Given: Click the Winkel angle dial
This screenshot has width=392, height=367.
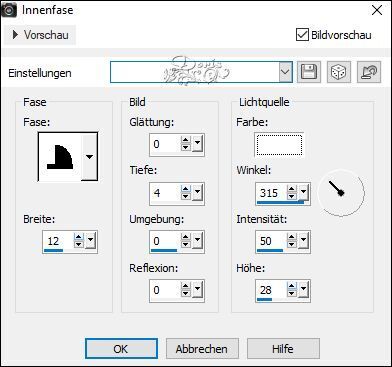Looking at the screenshot, I should click(x=341, y=193).
